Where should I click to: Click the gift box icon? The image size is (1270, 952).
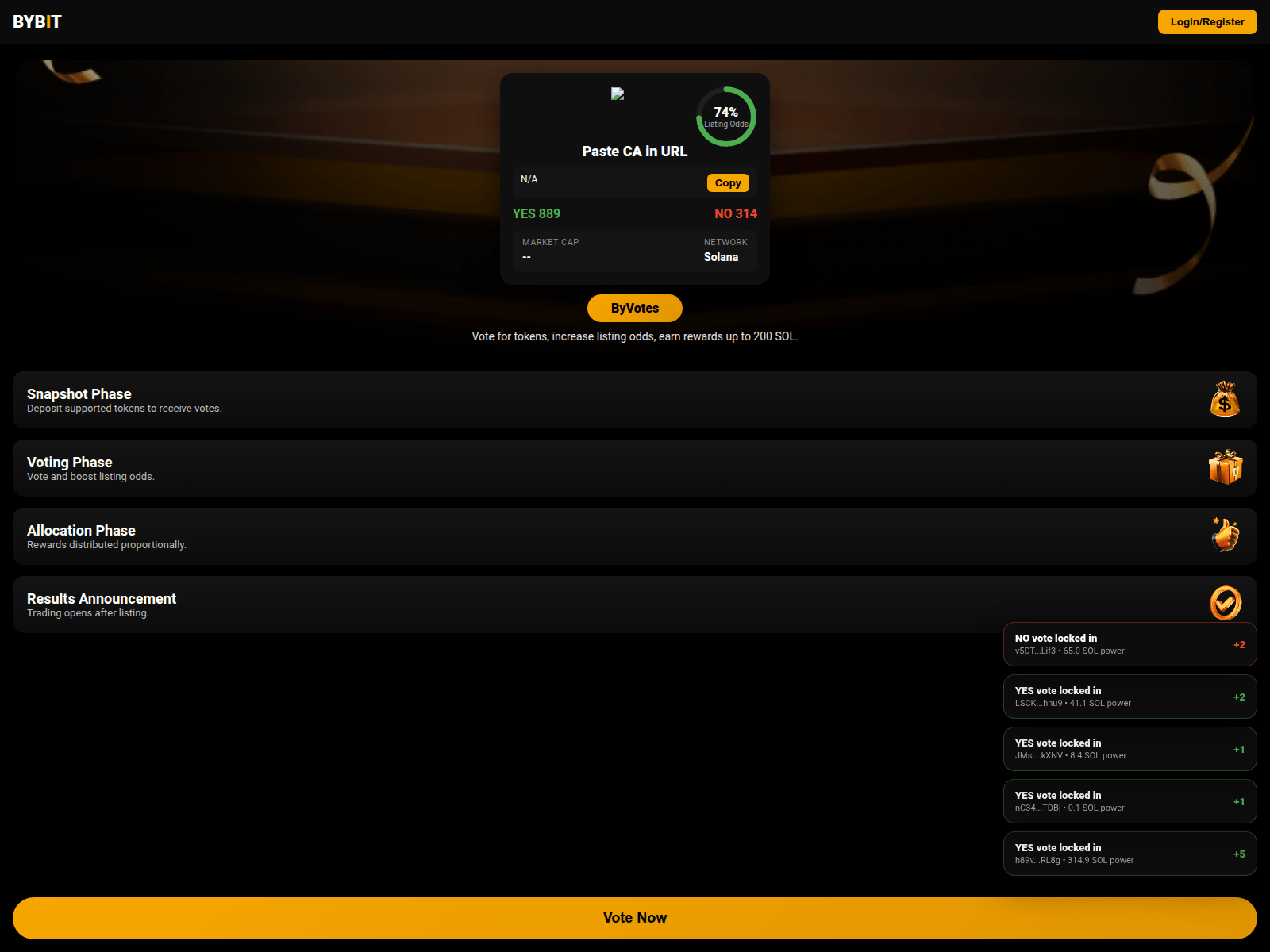(x=1226, y=467)
